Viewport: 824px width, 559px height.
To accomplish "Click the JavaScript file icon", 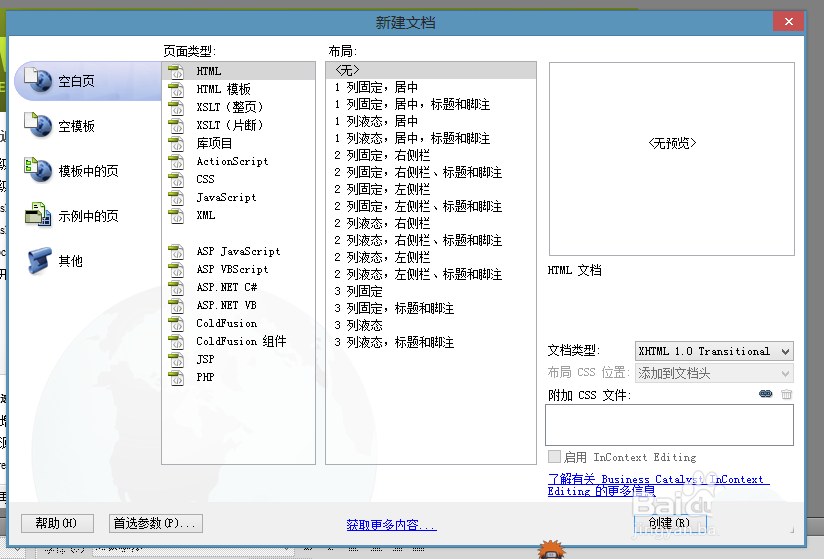I will coord(177,198).
